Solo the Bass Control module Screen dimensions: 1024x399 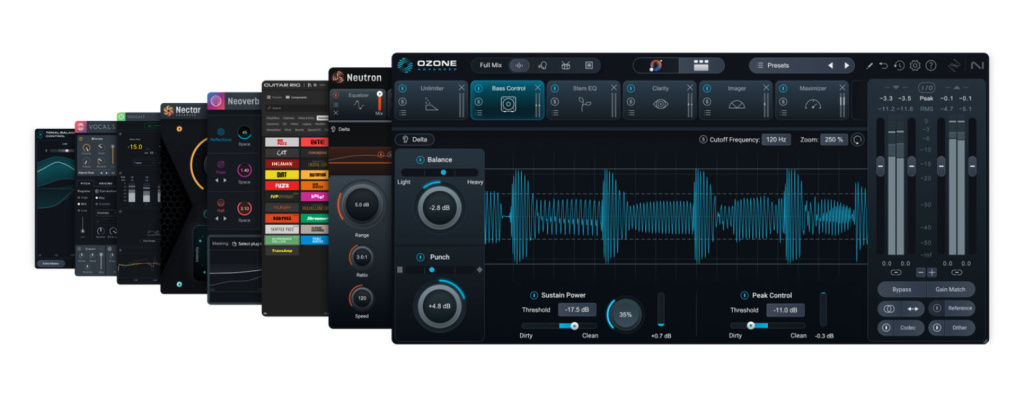[478, 101]
